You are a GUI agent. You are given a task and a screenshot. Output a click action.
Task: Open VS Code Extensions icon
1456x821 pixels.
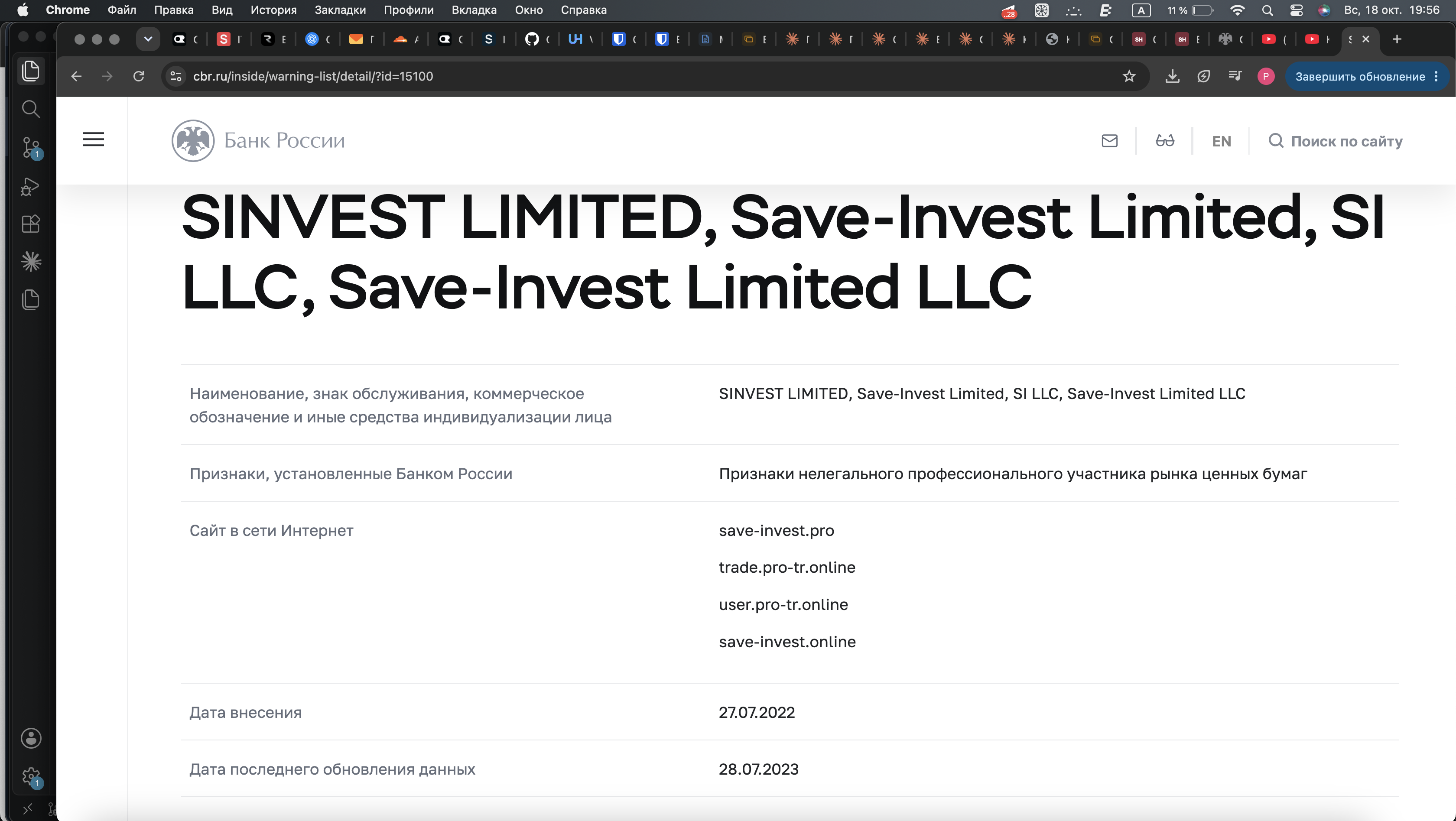tap(30, 224)
